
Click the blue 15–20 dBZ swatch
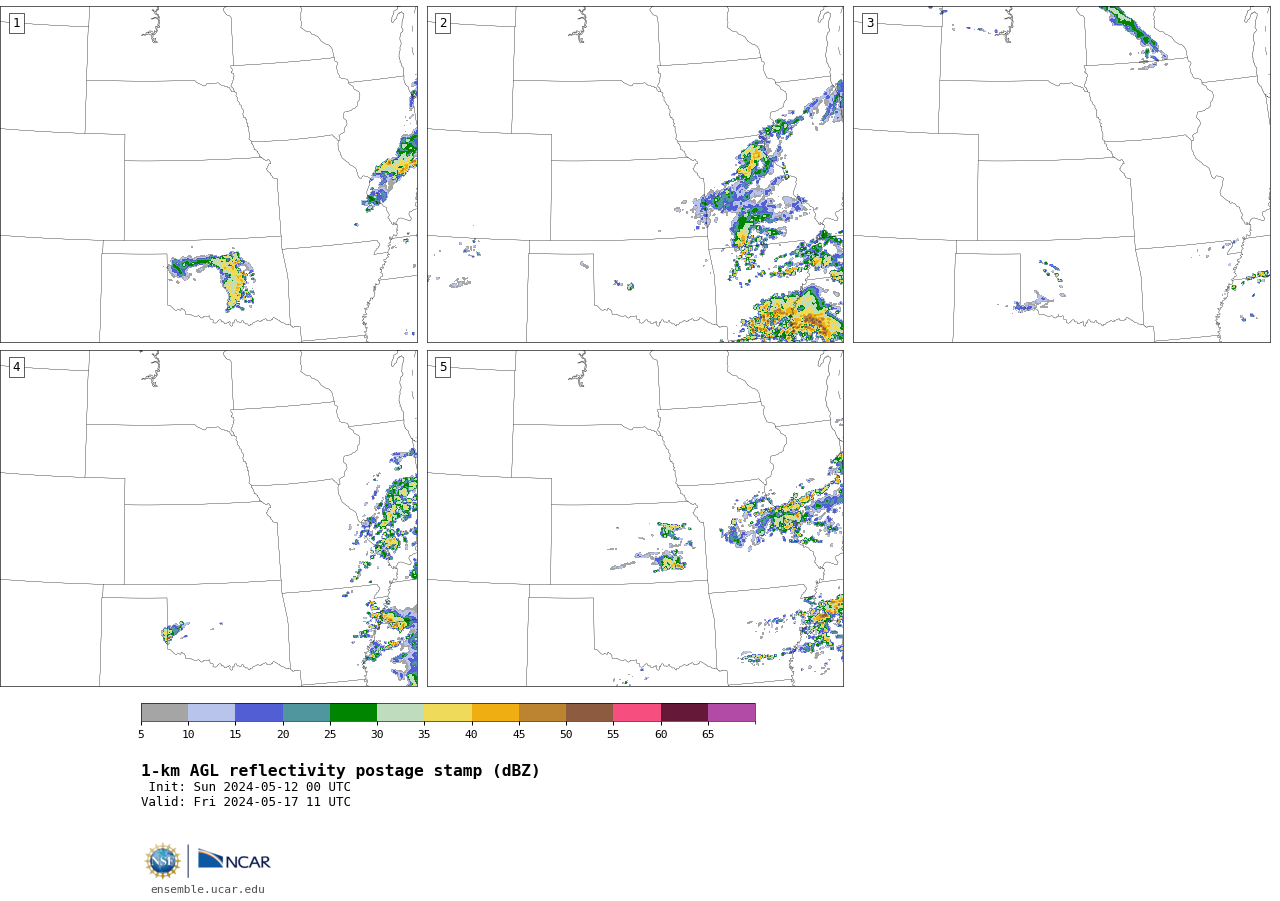click(x=259, y=712)
